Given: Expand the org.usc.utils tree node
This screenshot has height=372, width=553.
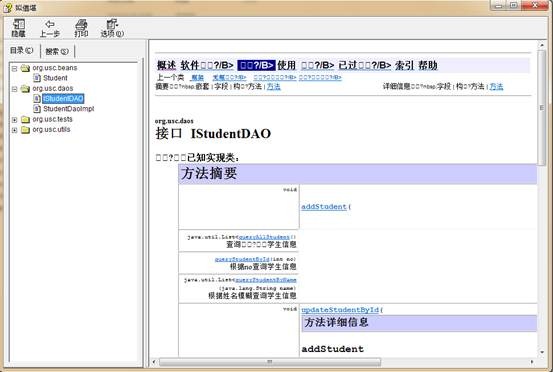Looking at the screenshot, I should tap(14, 130).
